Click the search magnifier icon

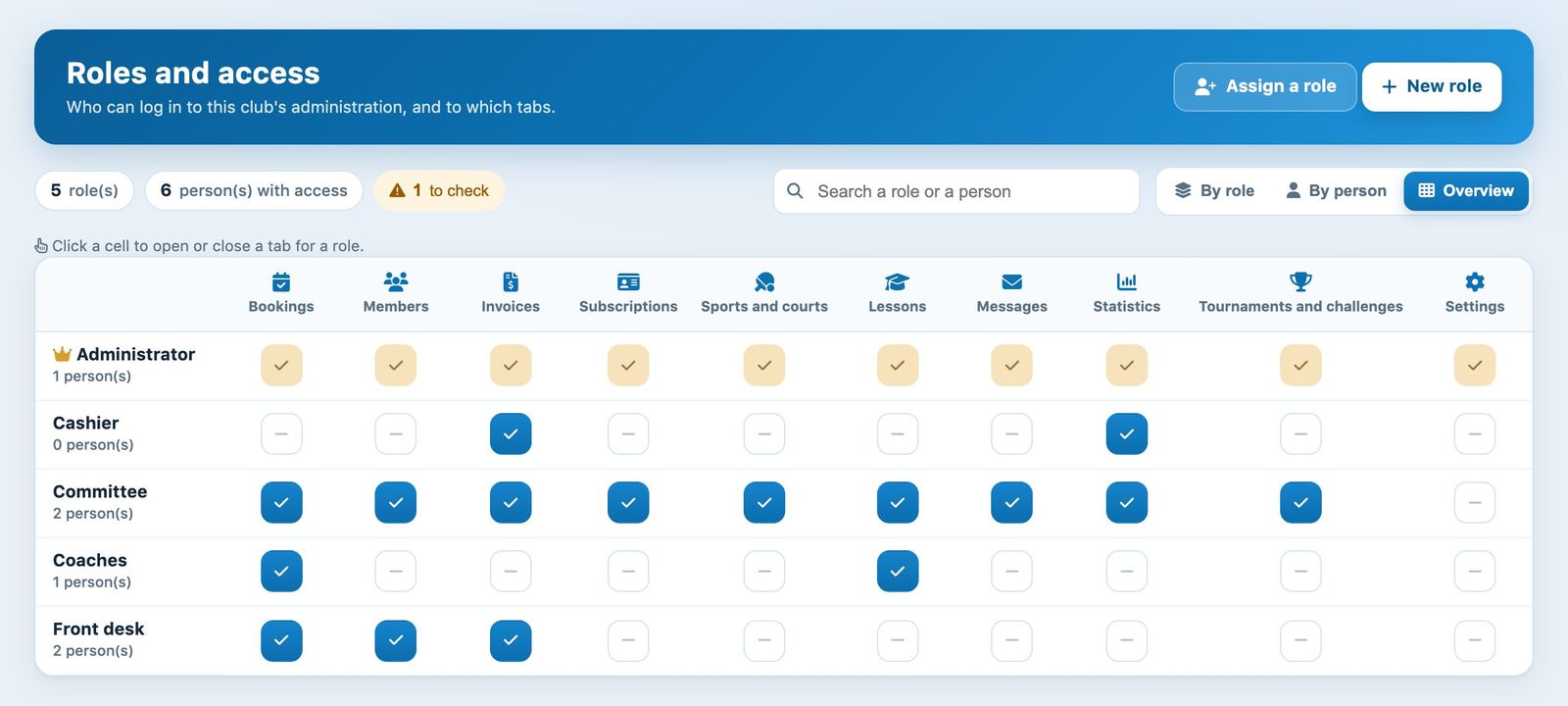click(x=795, y=191)
